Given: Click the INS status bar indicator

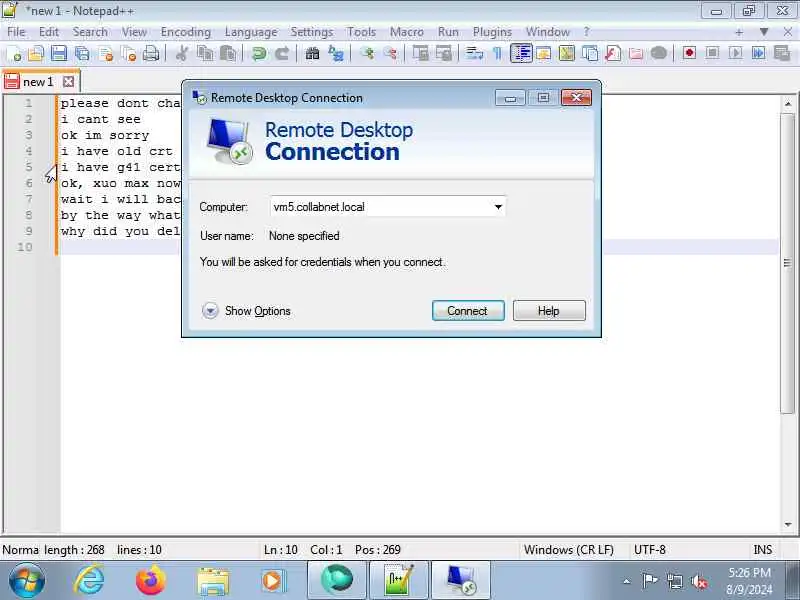Looking at the screenshot, I should click(x=762, y=550).
